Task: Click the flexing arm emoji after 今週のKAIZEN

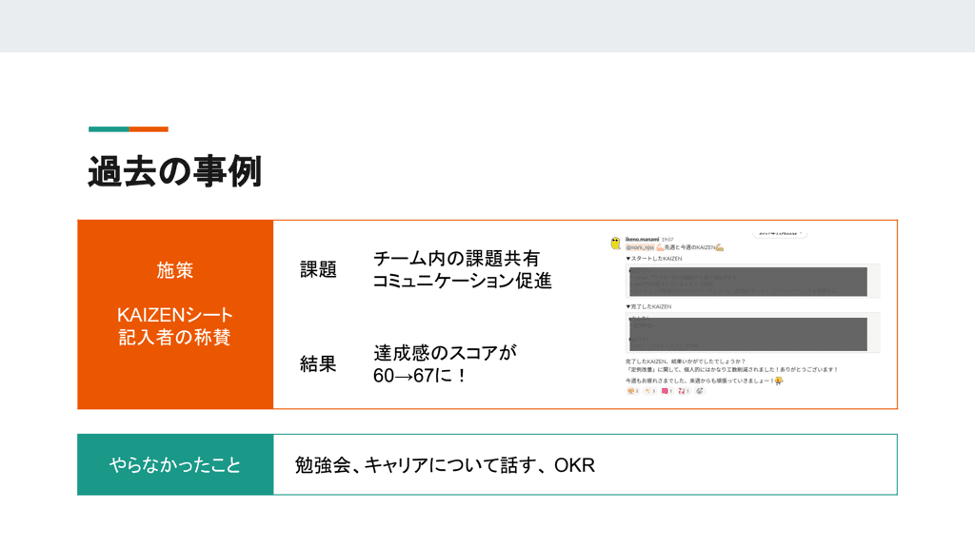Action: coord(719,247)
